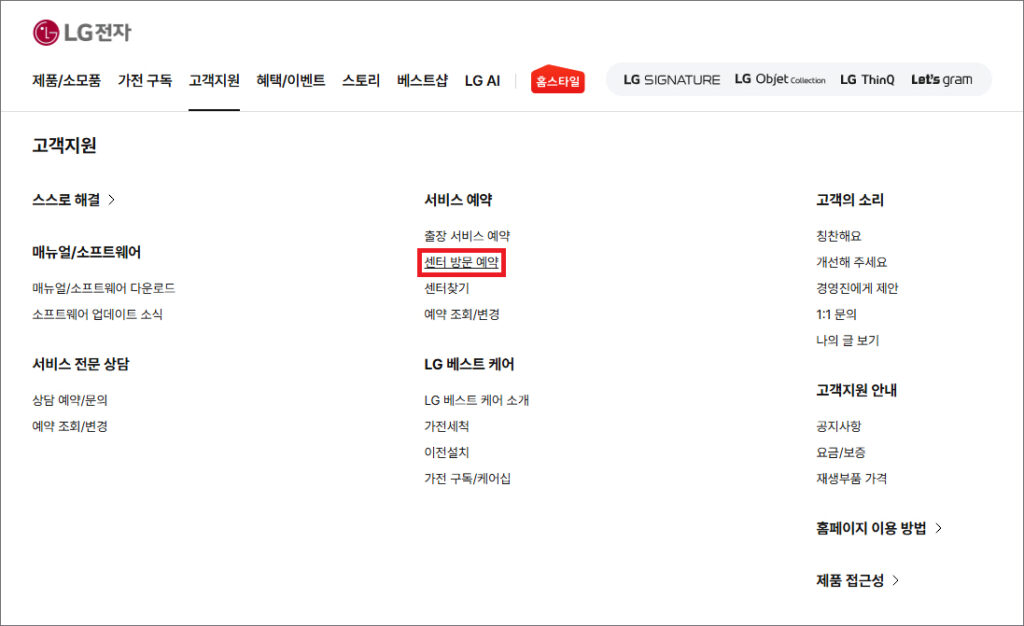Click the LG전자 logo
The width and height of the screenshot is (1024, 626).
[81, 33]
